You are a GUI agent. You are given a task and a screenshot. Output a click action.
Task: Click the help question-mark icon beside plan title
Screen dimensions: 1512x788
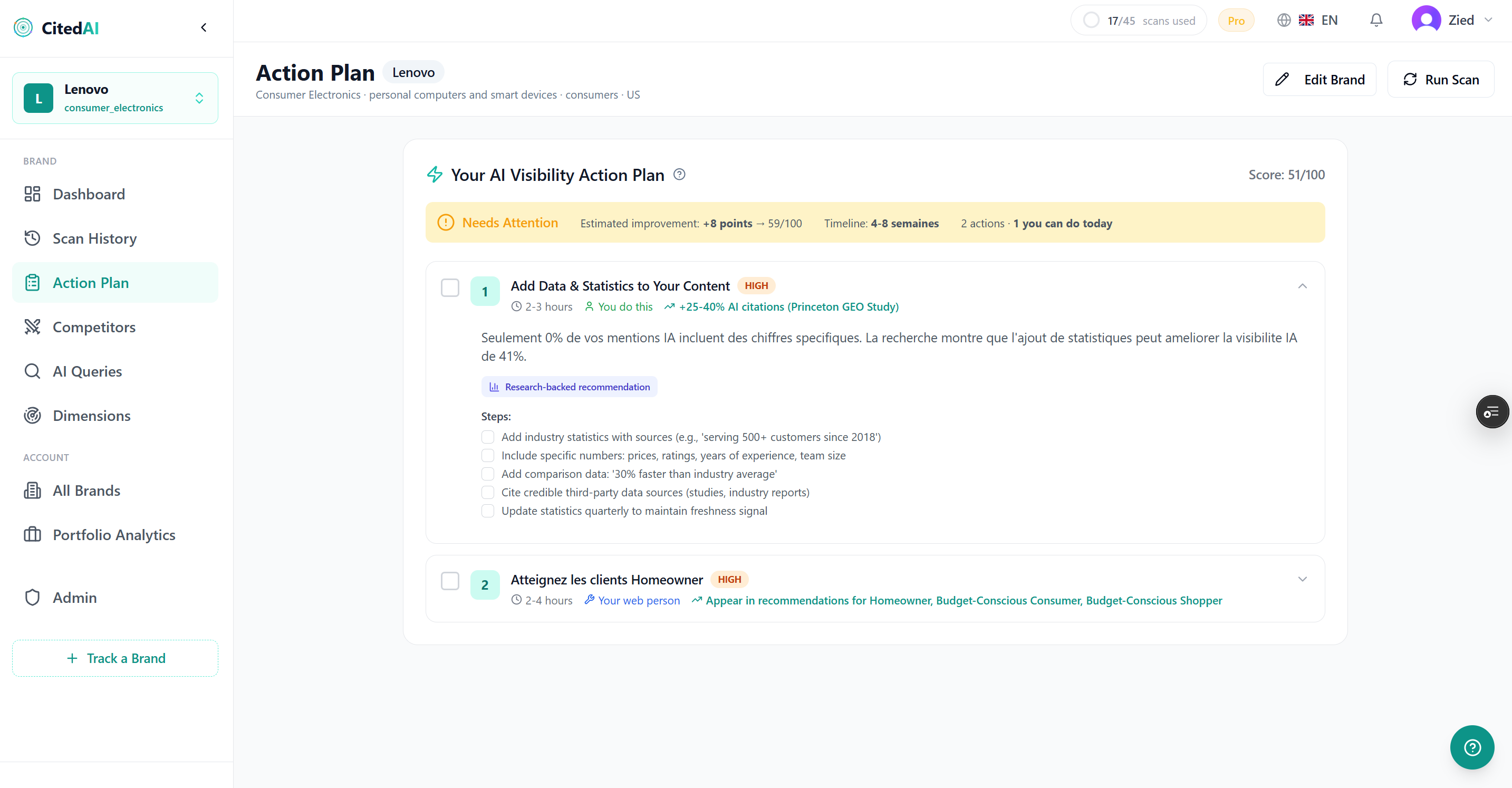679,175
